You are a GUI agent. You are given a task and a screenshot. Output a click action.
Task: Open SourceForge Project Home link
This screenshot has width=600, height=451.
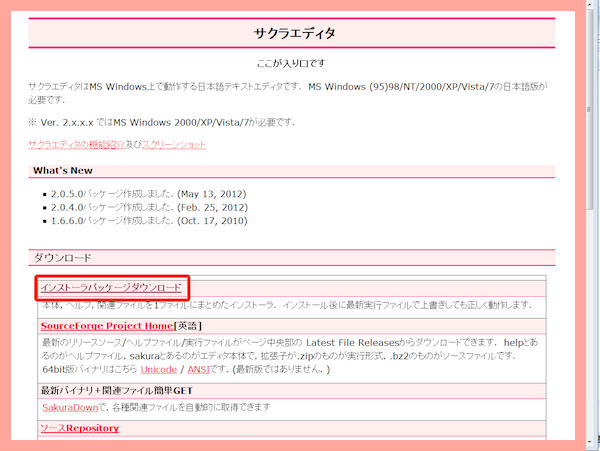point(107,326)
